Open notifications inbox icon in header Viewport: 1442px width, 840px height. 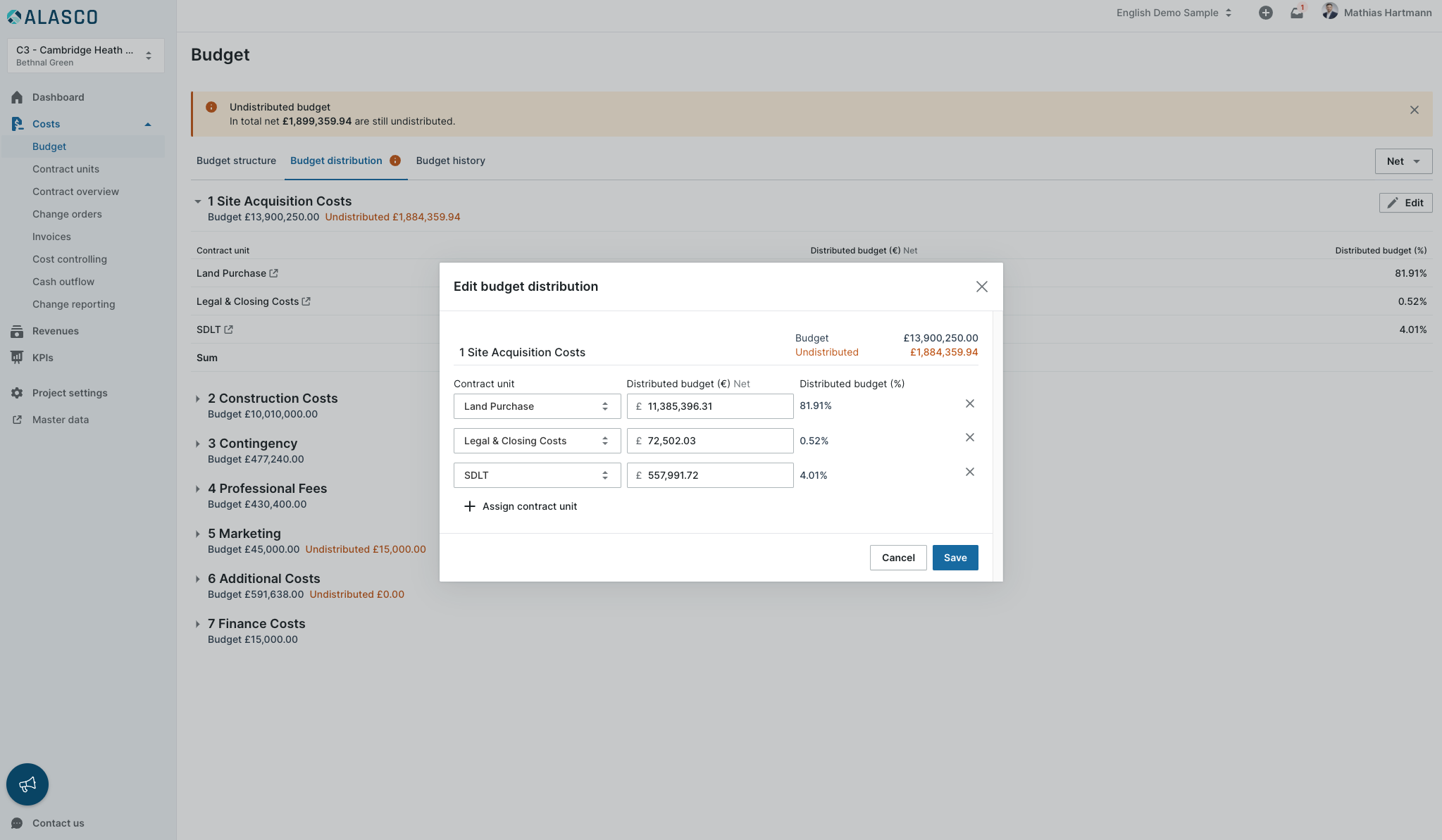tap(1296, 13)
